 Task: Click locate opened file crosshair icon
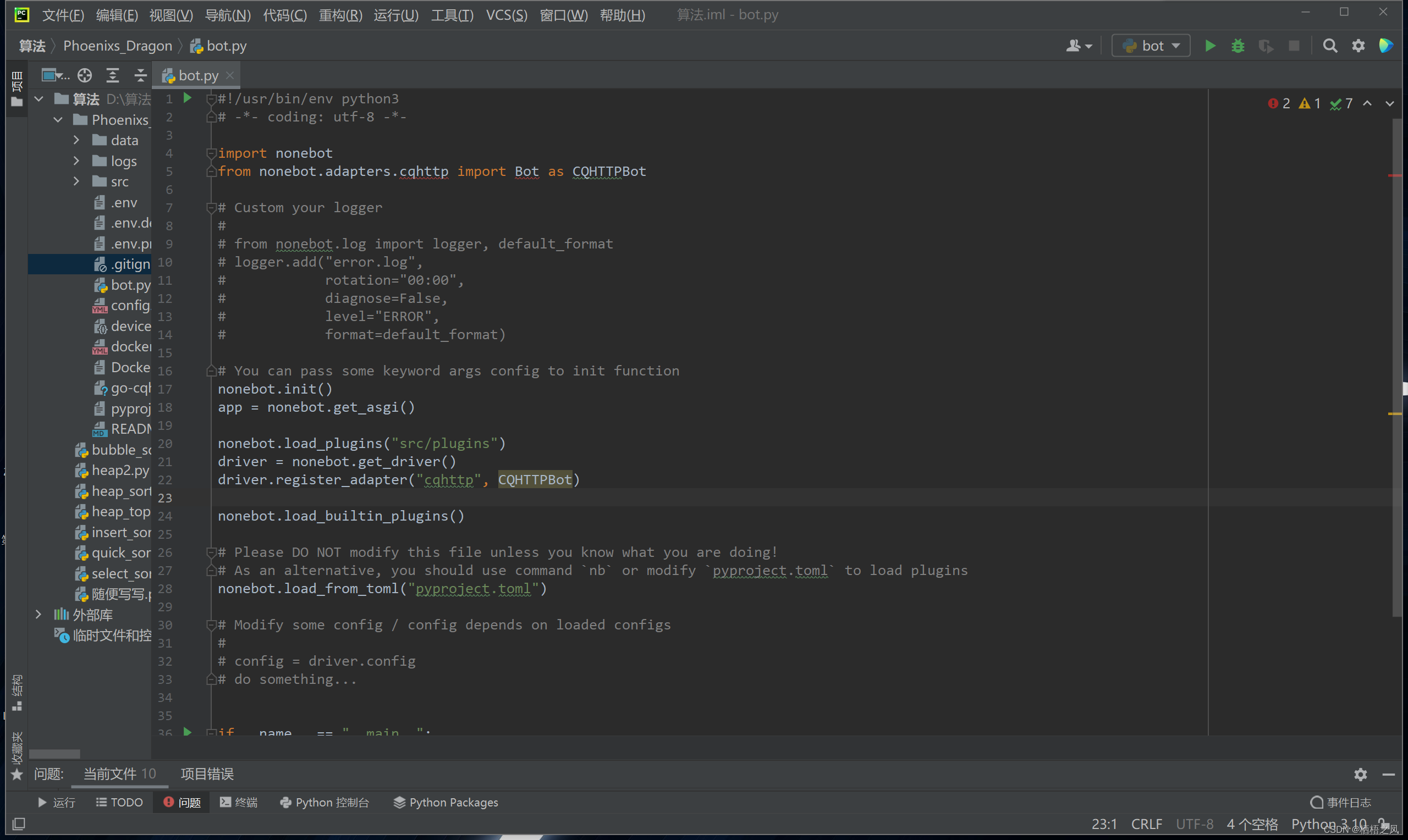[x=85, y=75]
